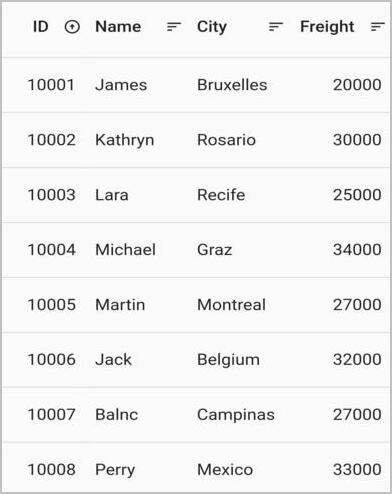The image size is (392, 494).
Task: Select the Kathryn name cell
Action: pyautogui.click(x=125, y=140)
